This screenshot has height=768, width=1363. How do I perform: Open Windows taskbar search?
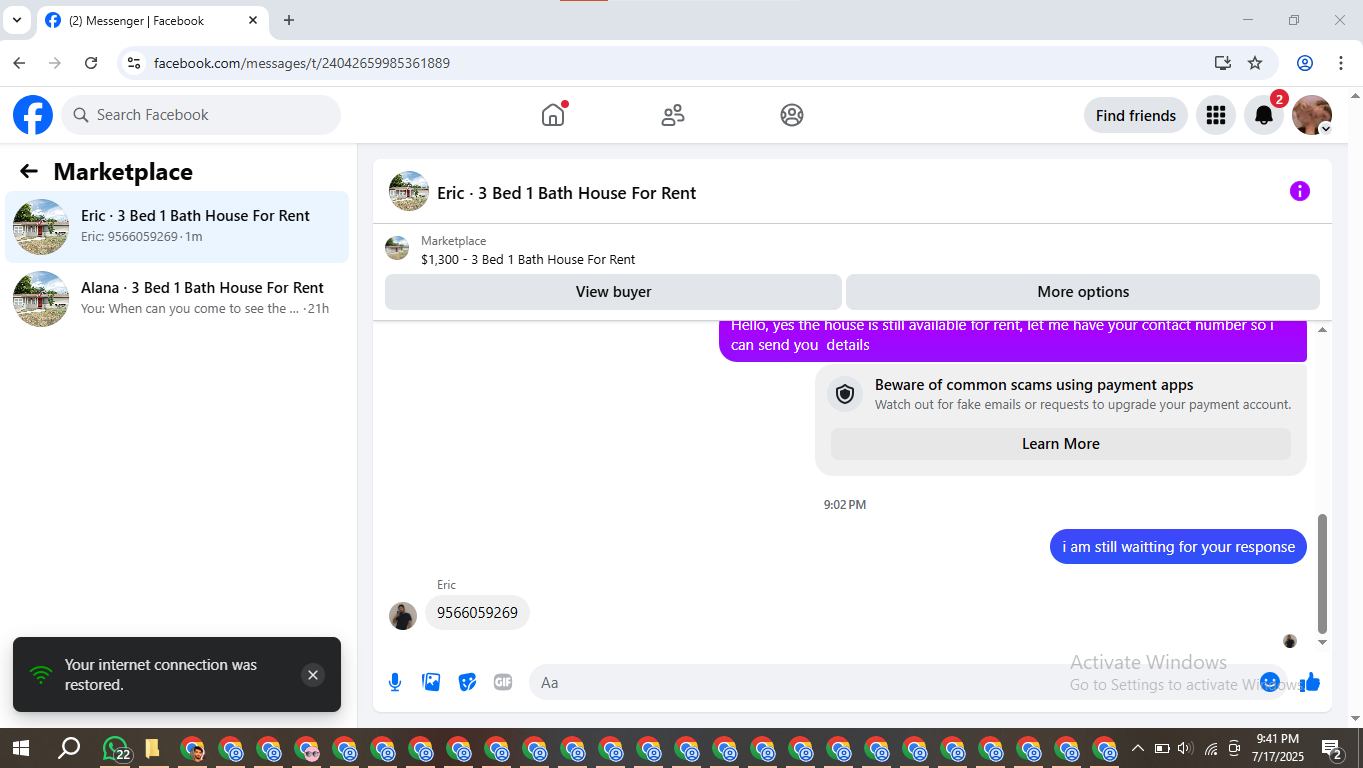point(69,748)
